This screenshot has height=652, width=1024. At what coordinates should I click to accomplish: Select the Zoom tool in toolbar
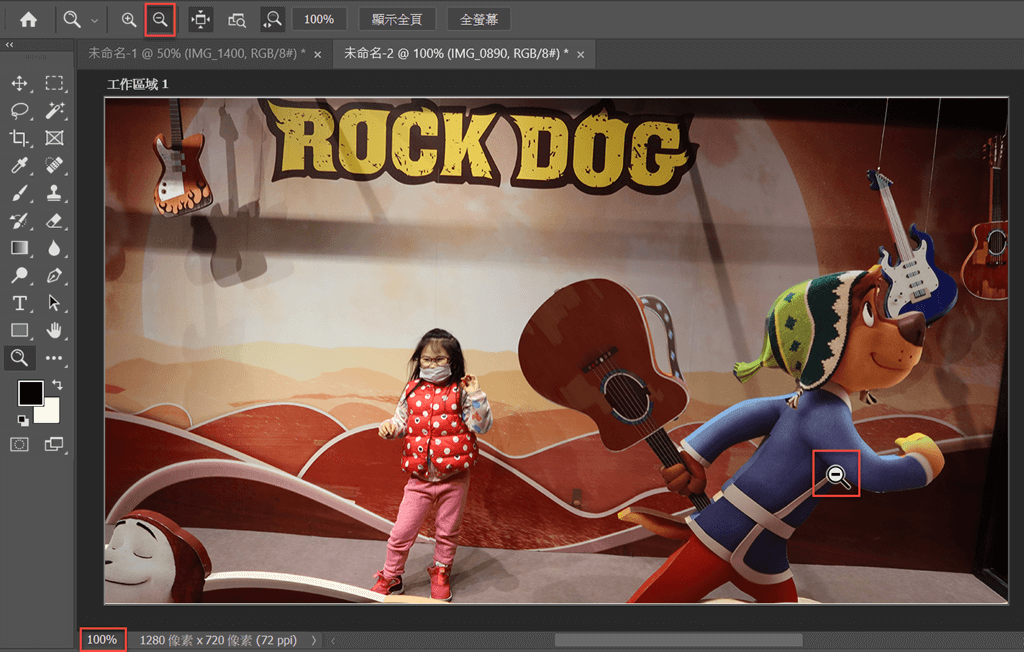(20, 358)
